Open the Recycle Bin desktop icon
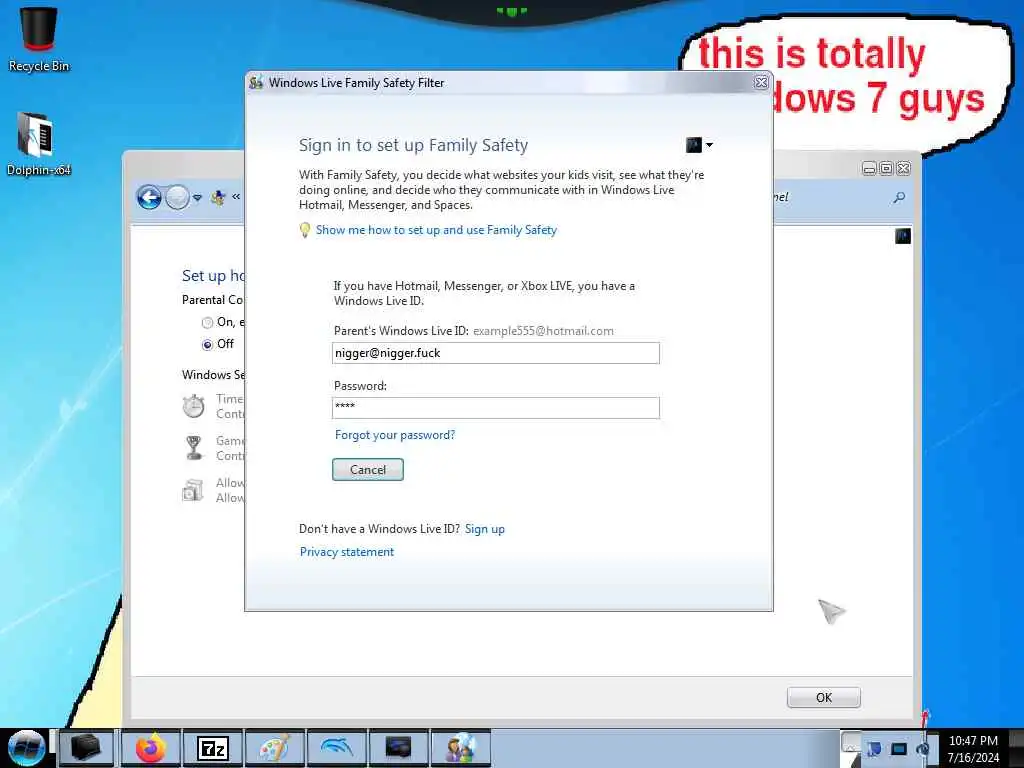Viewport: 1024px width, 768px height. click(x=39, y=39)
